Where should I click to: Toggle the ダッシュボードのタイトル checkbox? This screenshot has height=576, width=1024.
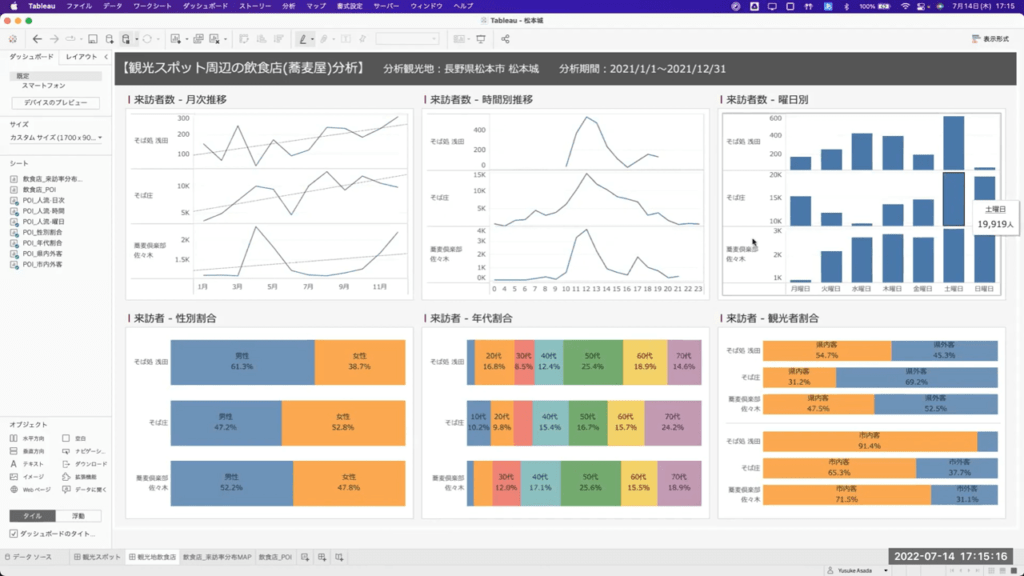point(13,534)
